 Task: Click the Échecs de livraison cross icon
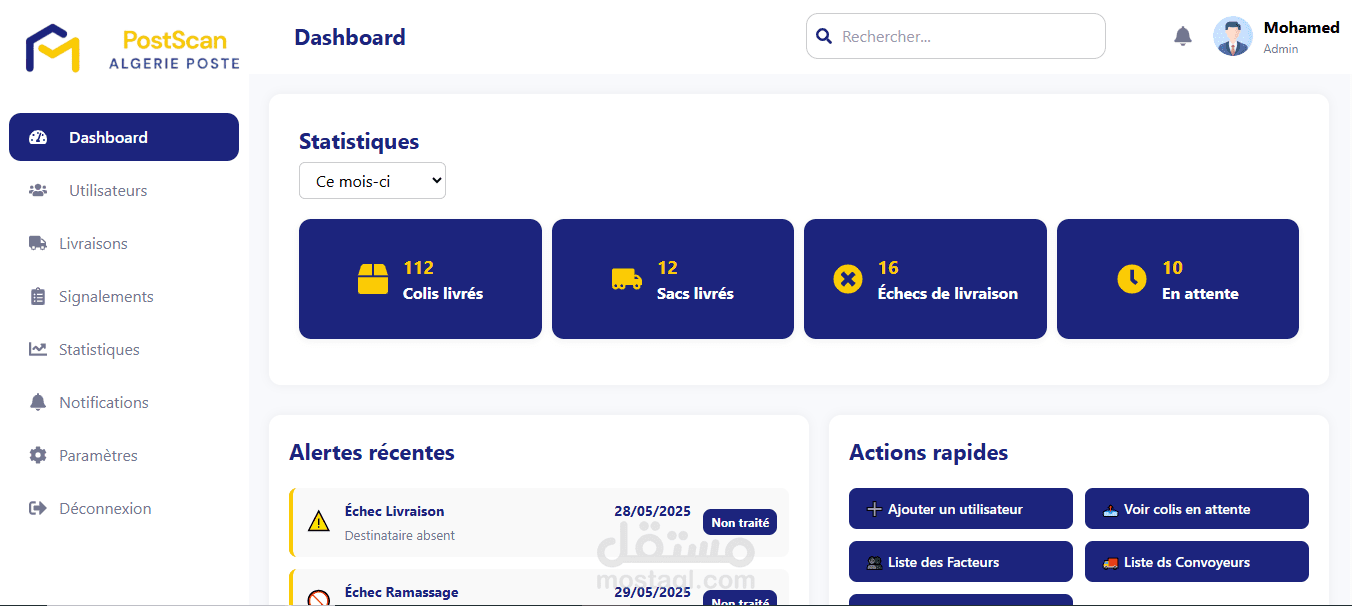[848, 279]
